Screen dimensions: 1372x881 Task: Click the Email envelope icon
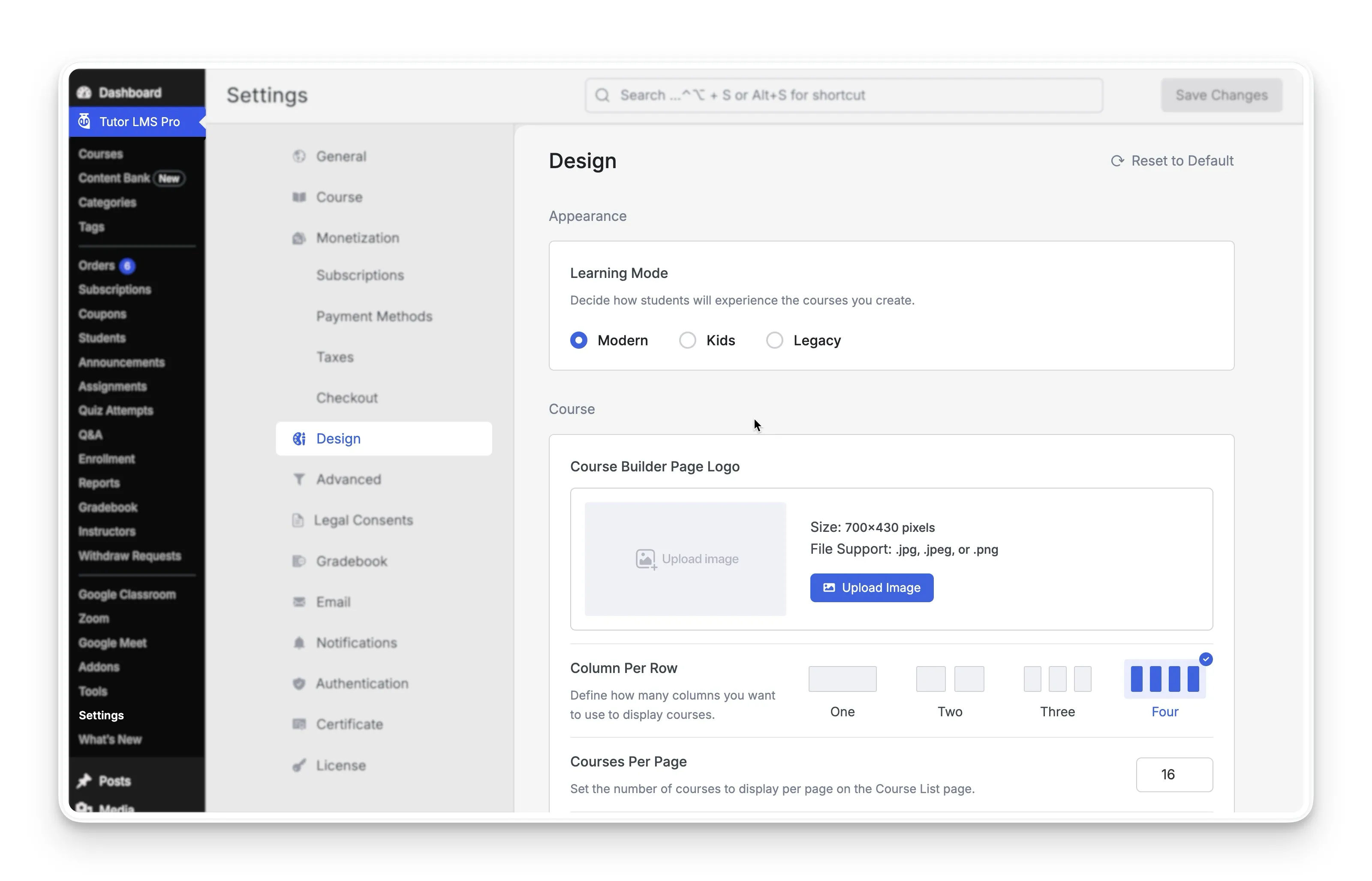point(299,602)
